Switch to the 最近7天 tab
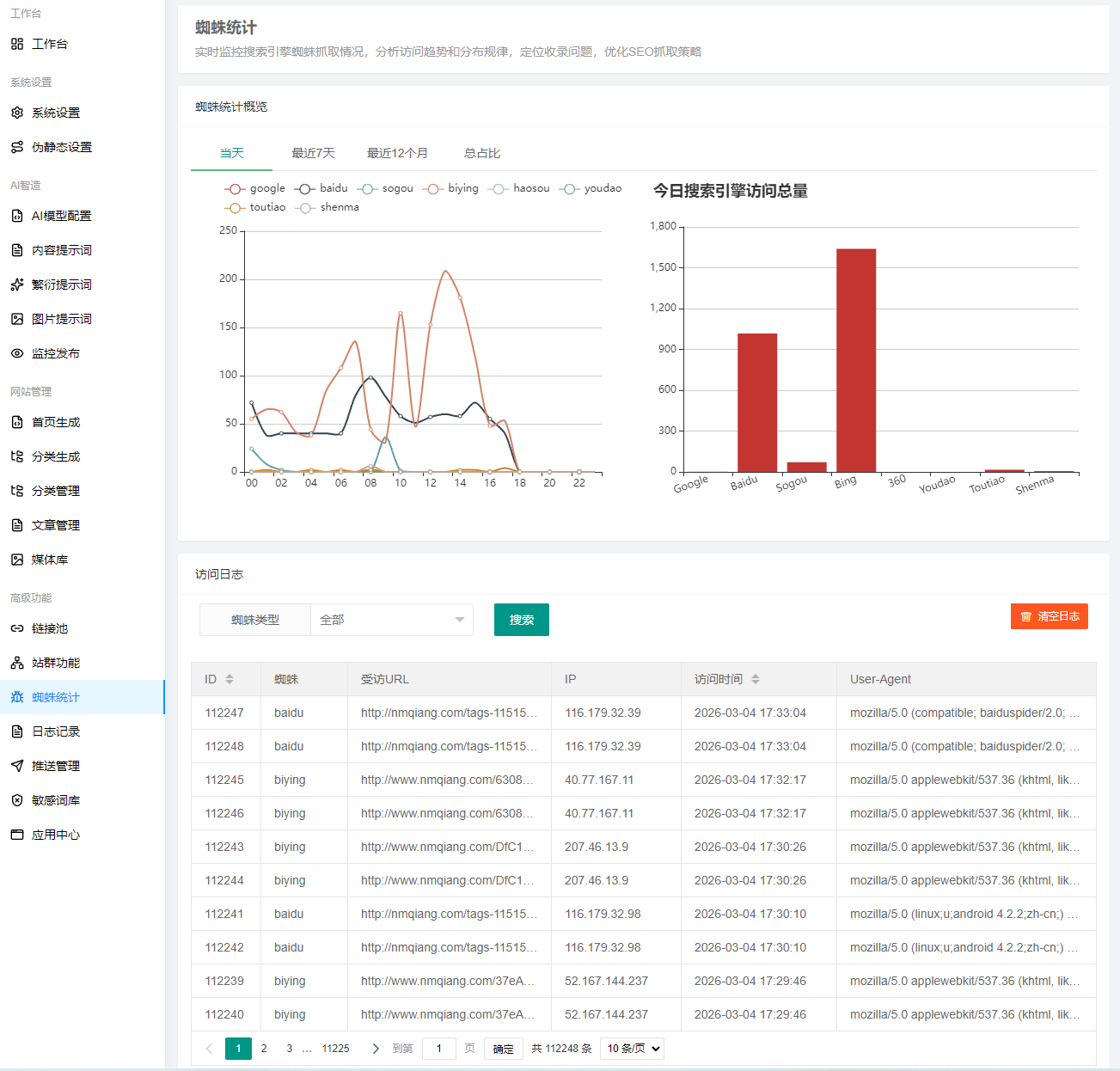The height and width of the screenshot is (1071, 1120). pyautogui.click(x=313, y=153)
